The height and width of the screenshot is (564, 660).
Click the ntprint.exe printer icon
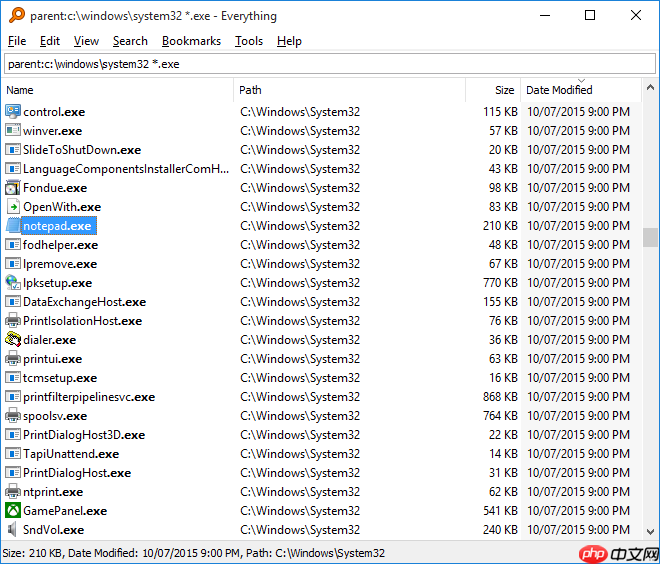pos(13,492)
